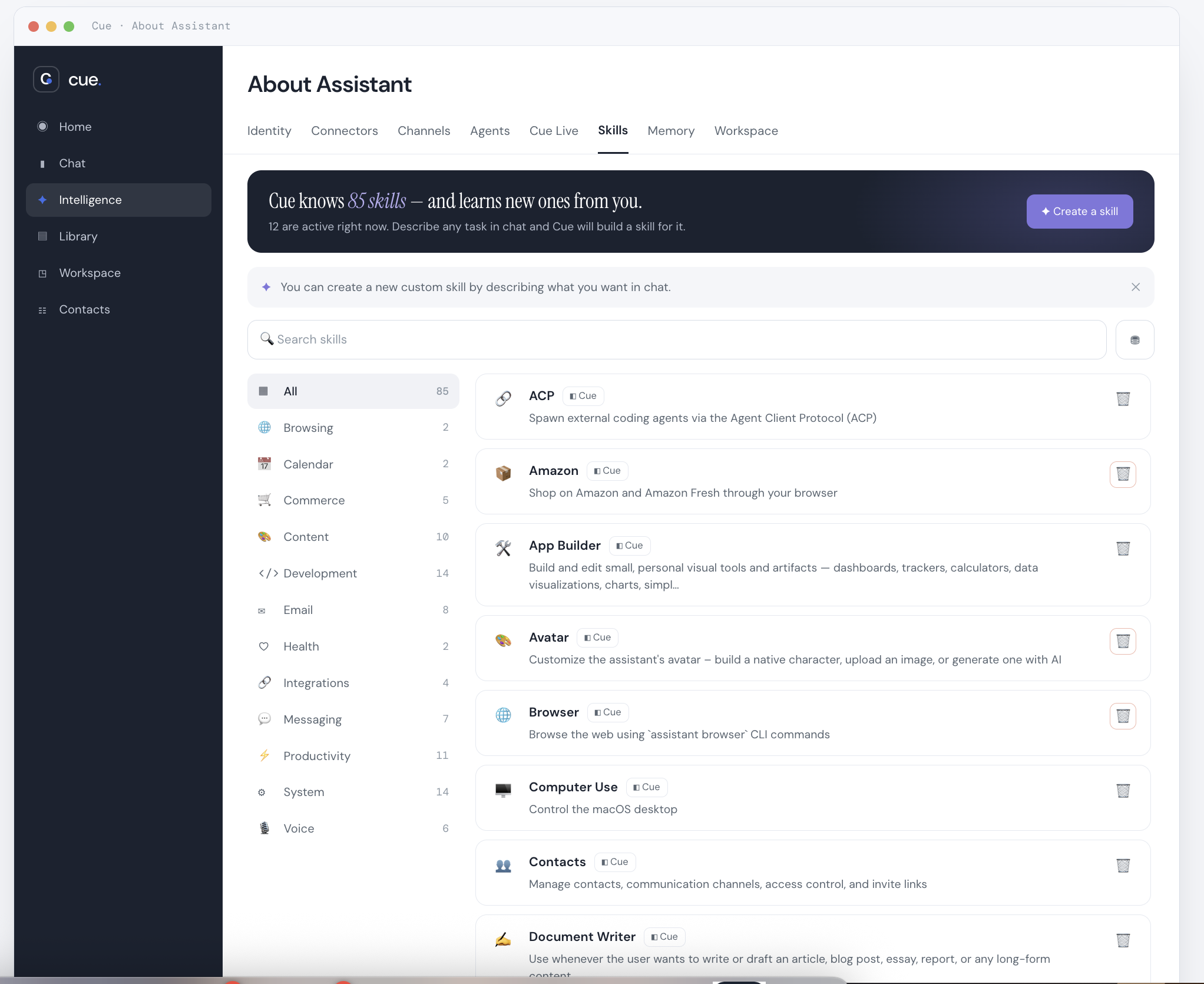Open the Document Writer skill title
Screen dimensions: 1204x984
pyautogui.click(x=582, y=937)
